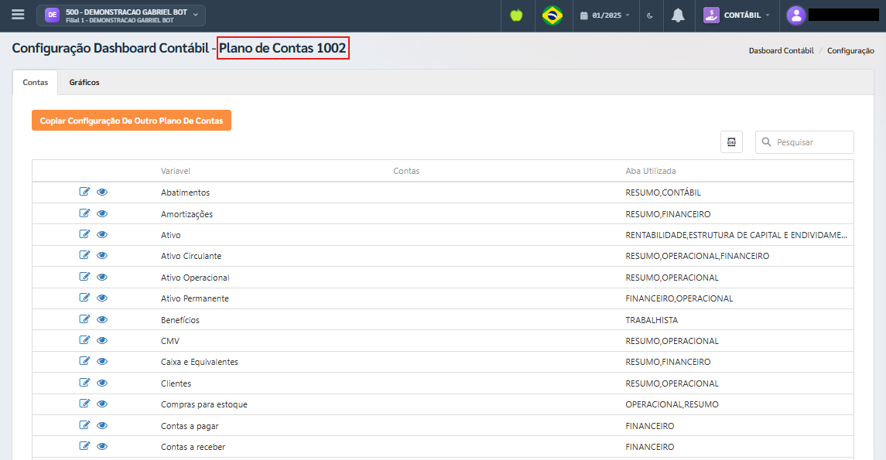Click the purple DE company badge

pos(52,15)
